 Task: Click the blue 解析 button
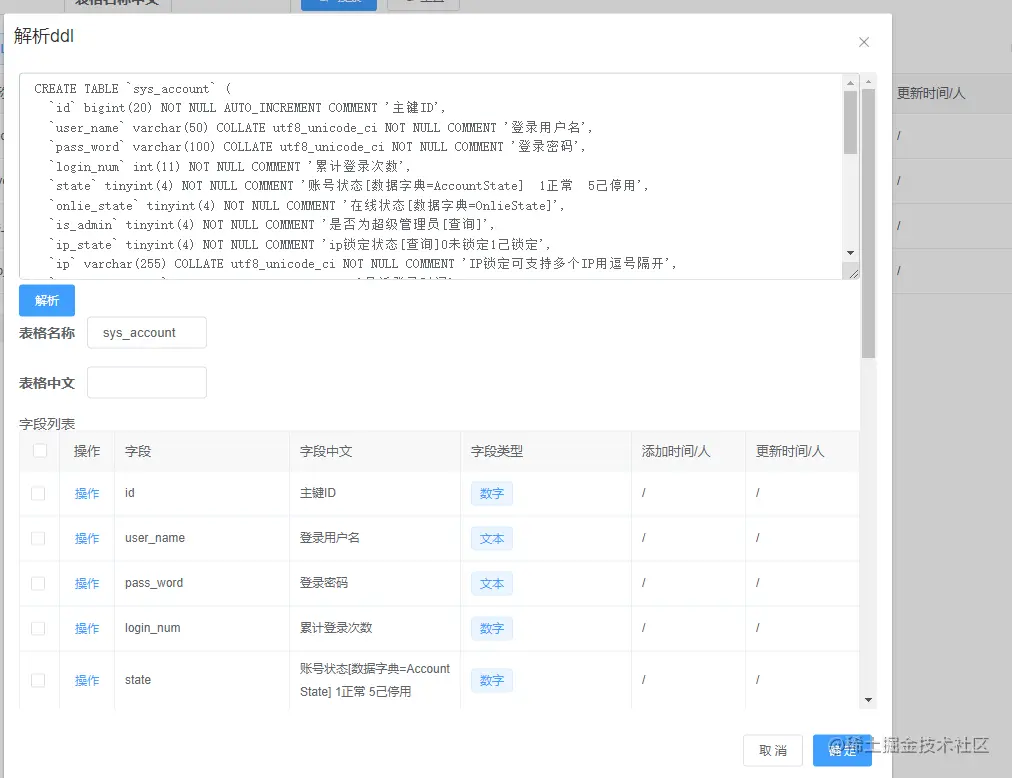click(x=46, y=300)
